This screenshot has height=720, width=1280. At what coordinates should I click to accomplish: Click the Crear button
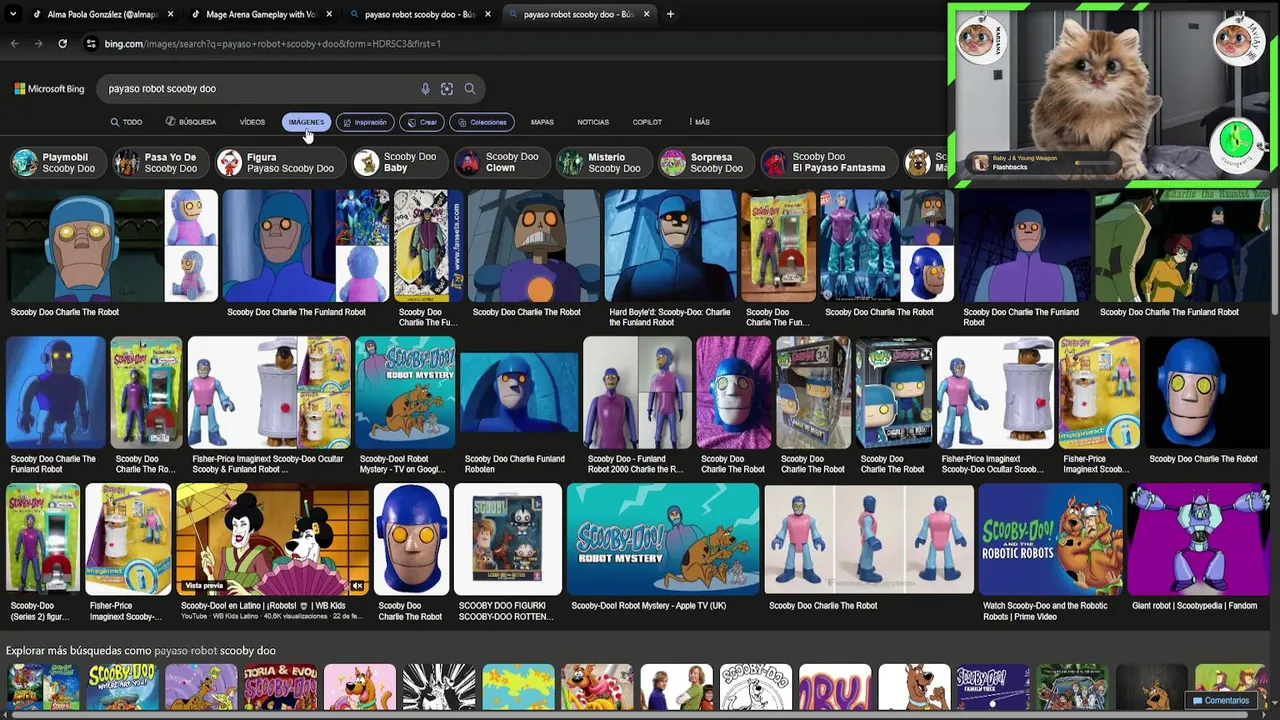pyautogui.click(x=422, y=122)
